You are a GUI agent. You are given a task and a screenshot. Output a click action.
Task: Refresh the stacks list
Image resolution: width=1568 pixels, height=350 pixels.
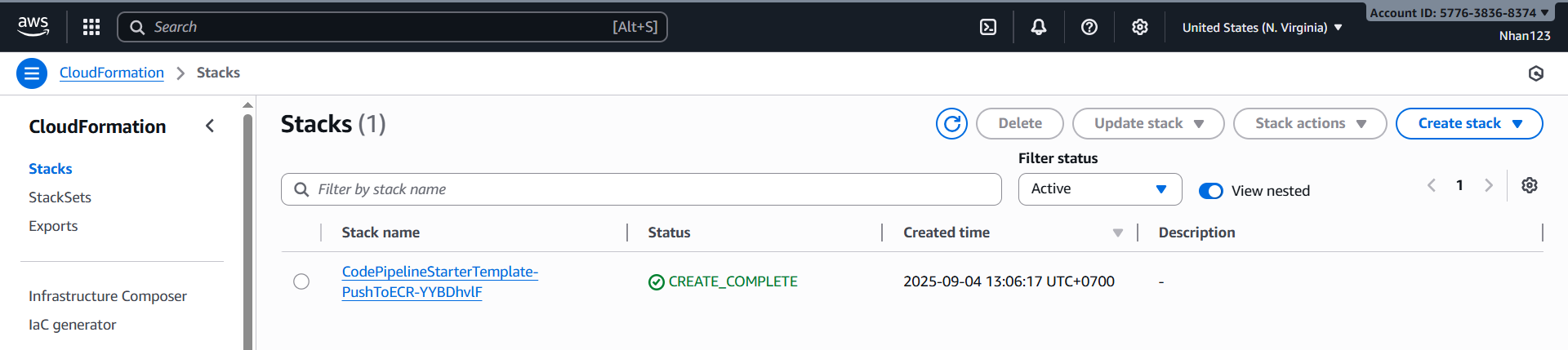point(951,123)
